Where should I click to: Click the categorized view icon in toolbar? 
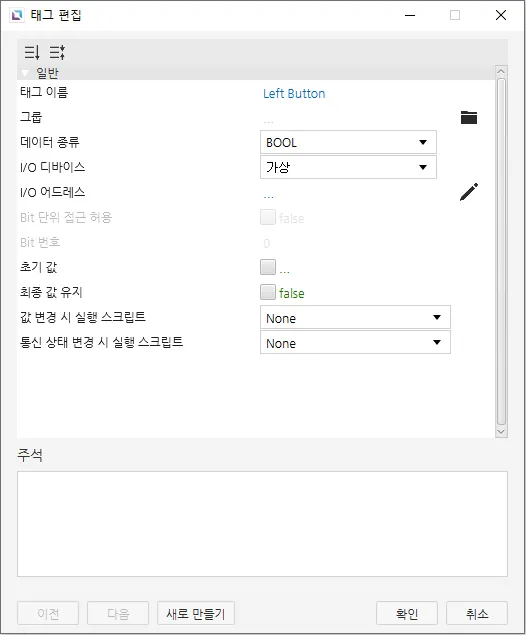tap(57, 52)
